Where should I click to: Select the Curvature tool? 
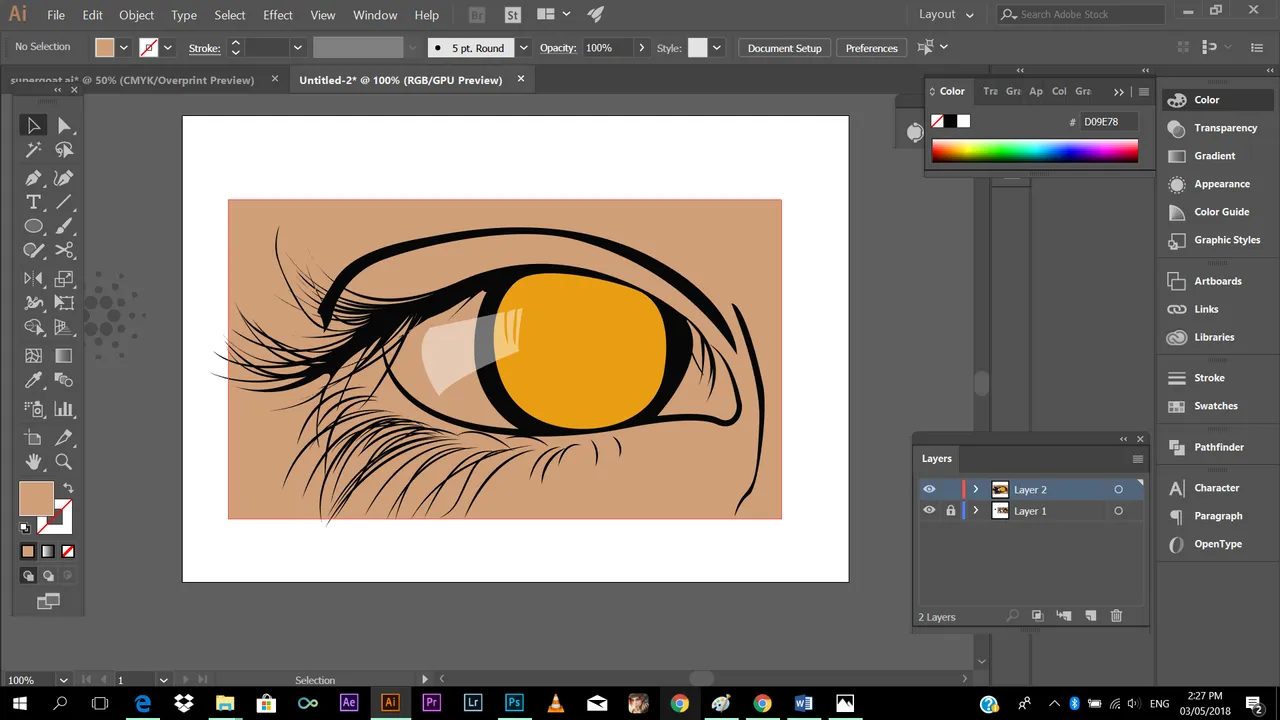click(64, 178)
